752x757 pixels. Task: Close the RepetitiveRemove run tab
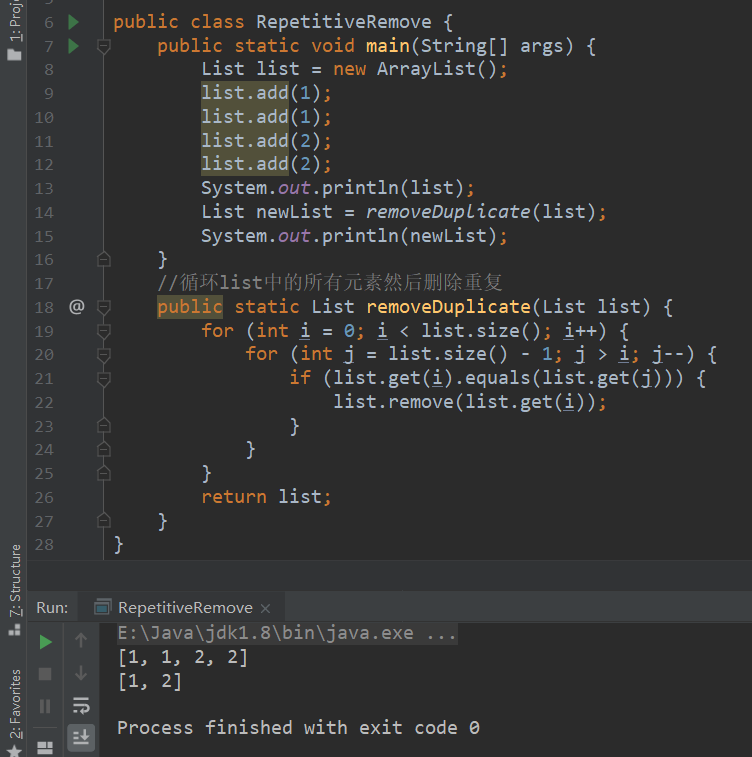265,608
